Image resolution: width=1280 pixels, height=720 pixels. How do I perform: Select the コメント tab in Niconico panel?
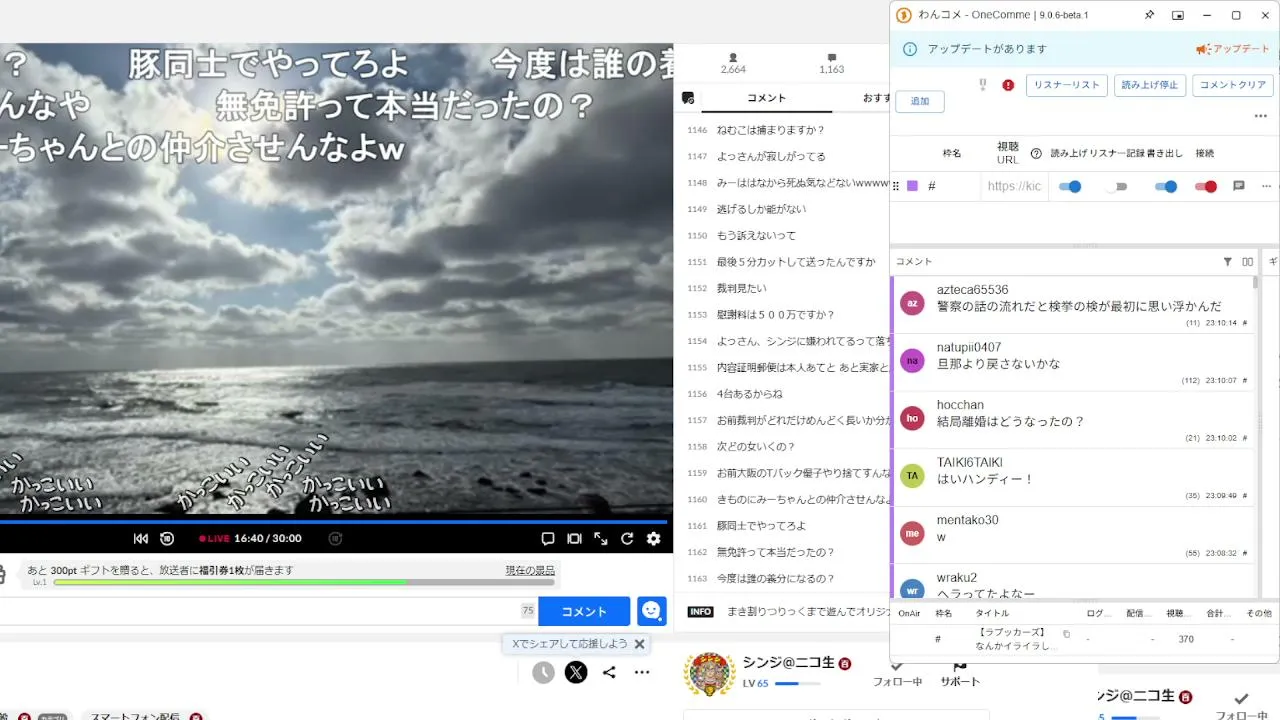(x=767, y=98)
